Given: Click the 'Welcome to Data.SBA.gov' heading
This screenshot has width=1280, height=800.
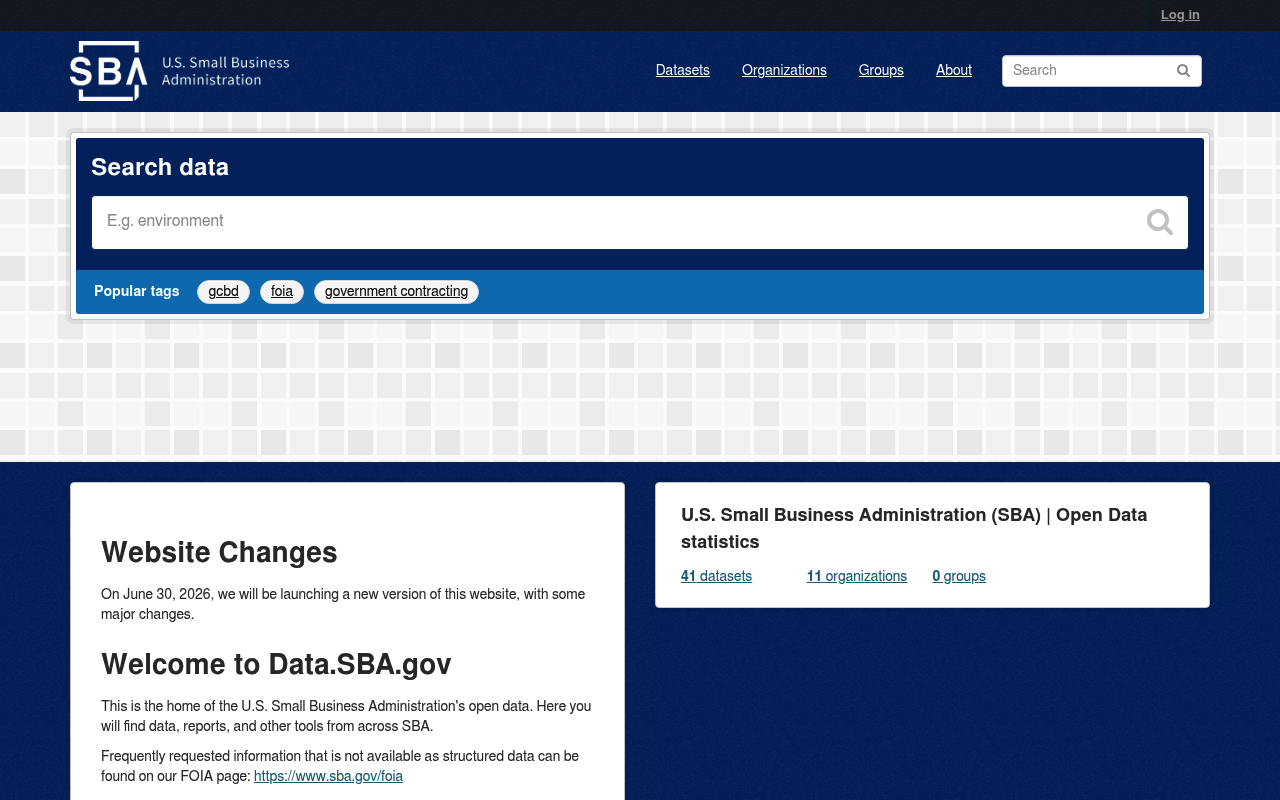Looking at the screenshot, I should (276, 664).
